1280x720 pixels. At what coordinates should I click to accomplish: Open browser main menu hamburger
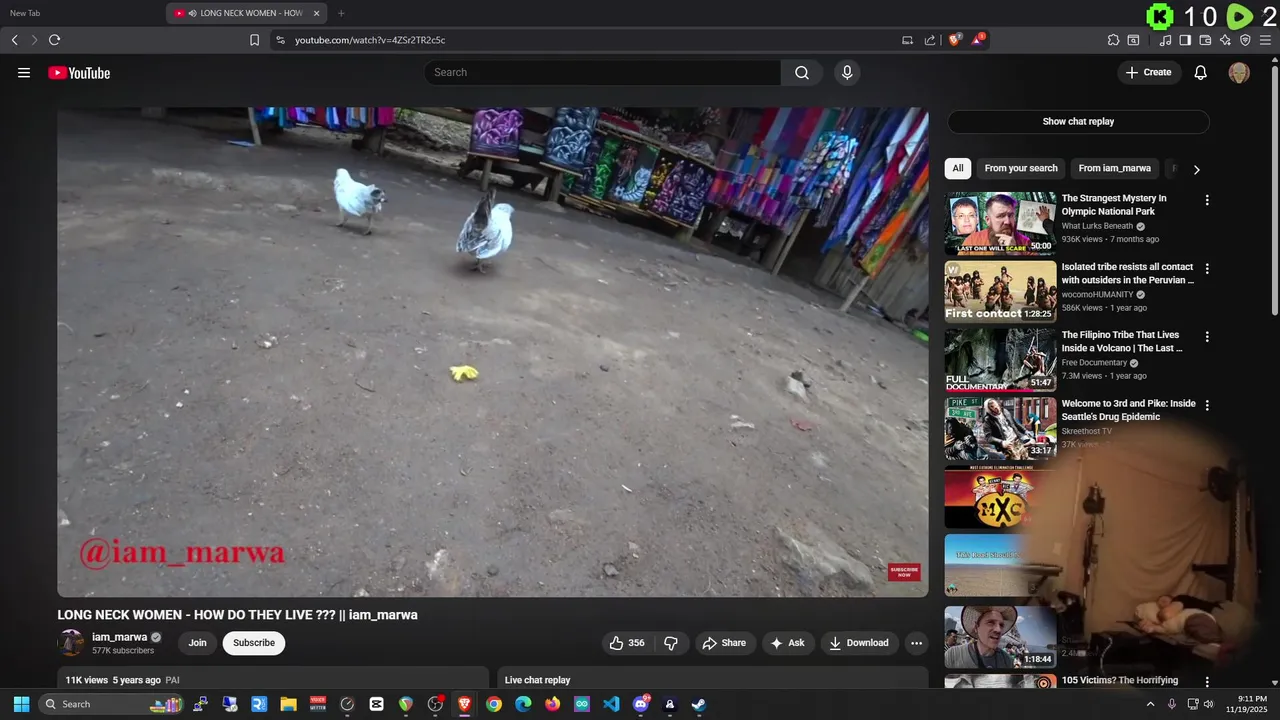[1265, 40]
